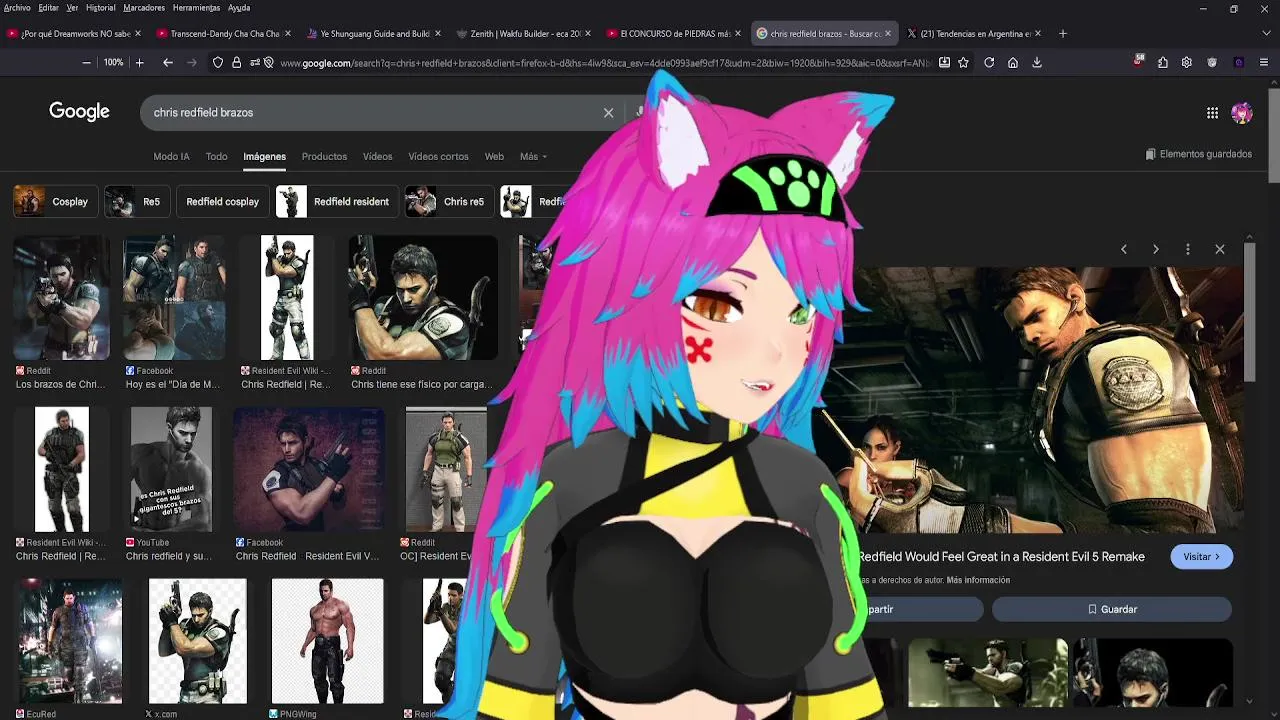Clear the Google search box text
1280x720 pixels.
tap(608, 113)
